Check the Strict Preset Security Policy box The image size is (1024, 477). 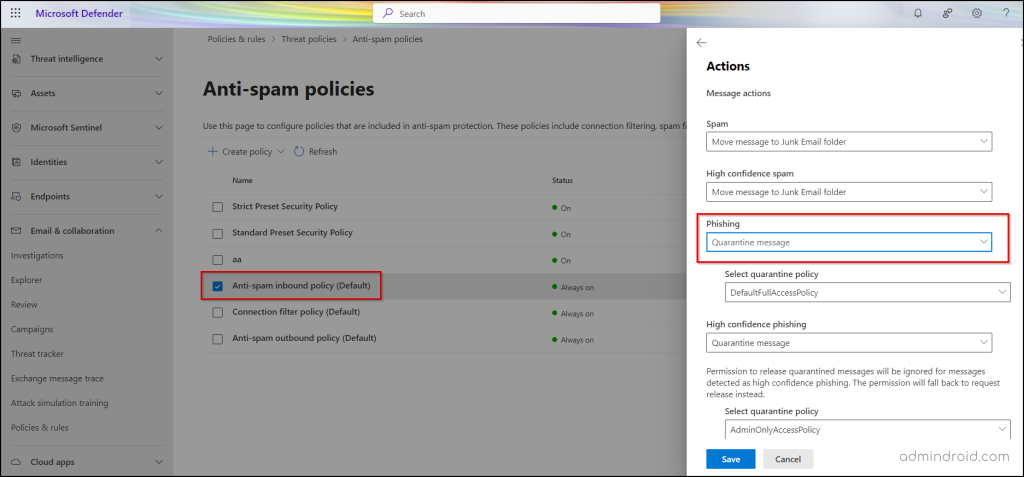[217, 207]
